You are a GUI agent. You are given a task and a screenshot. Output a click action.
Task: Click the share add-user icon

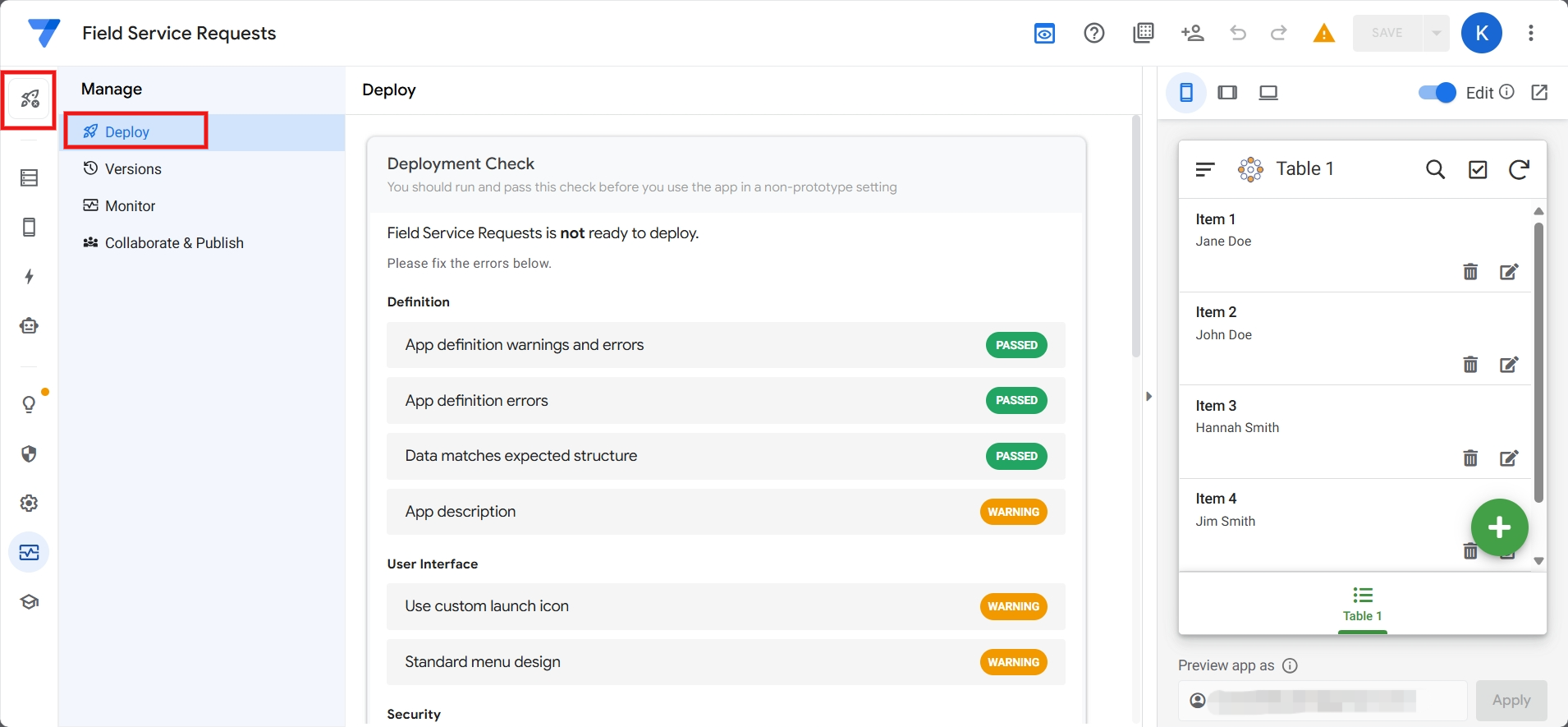pyautogui.click(x=1192, y=33)
